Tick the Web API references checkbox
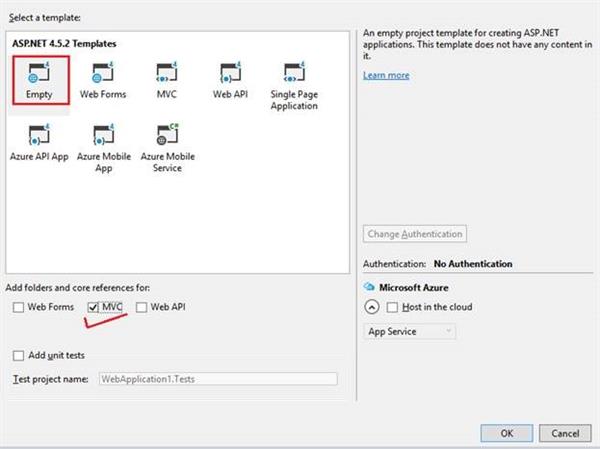 (142, 306)
